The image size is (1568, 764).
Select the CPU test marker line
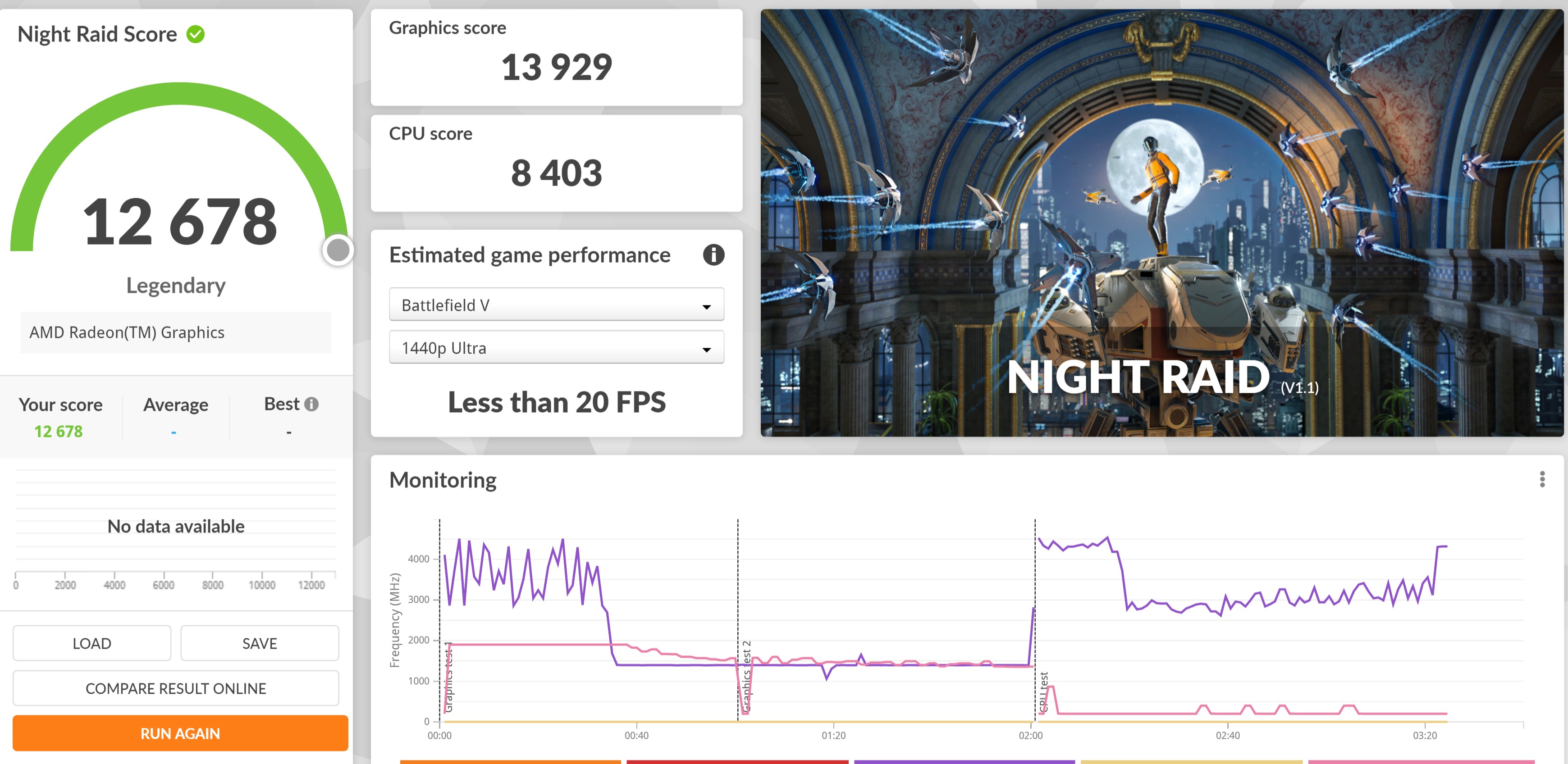click(x=1035, y=620)
